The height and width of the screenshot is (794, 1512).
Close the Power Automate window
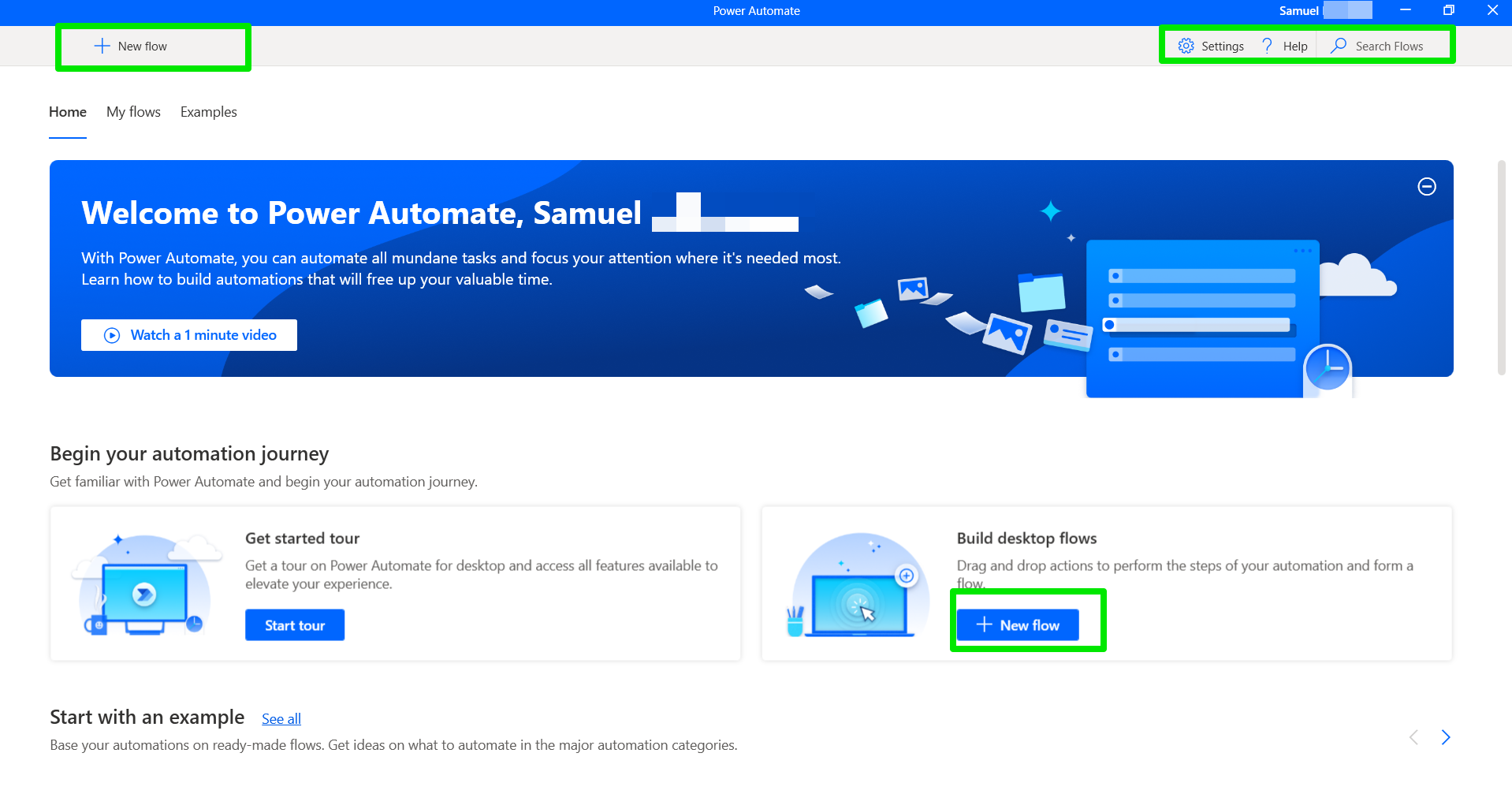pos(1492,10)
